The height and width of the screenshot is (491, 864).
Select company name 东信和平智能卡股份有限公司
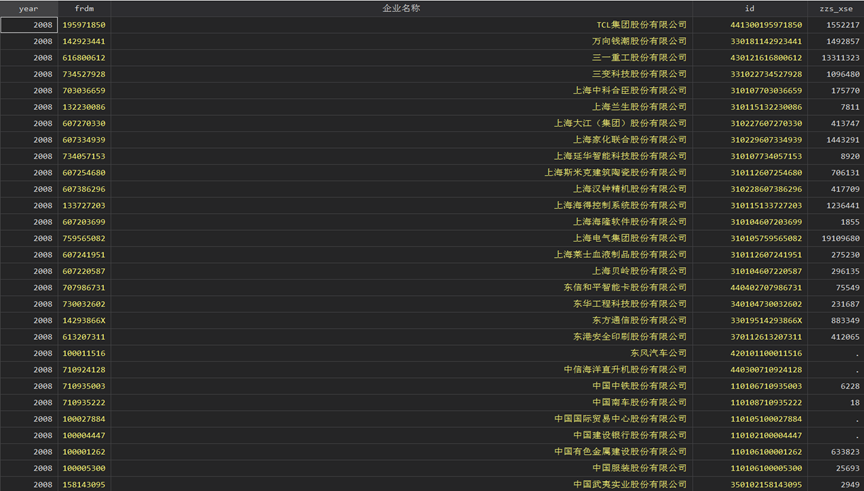(625, 288)
